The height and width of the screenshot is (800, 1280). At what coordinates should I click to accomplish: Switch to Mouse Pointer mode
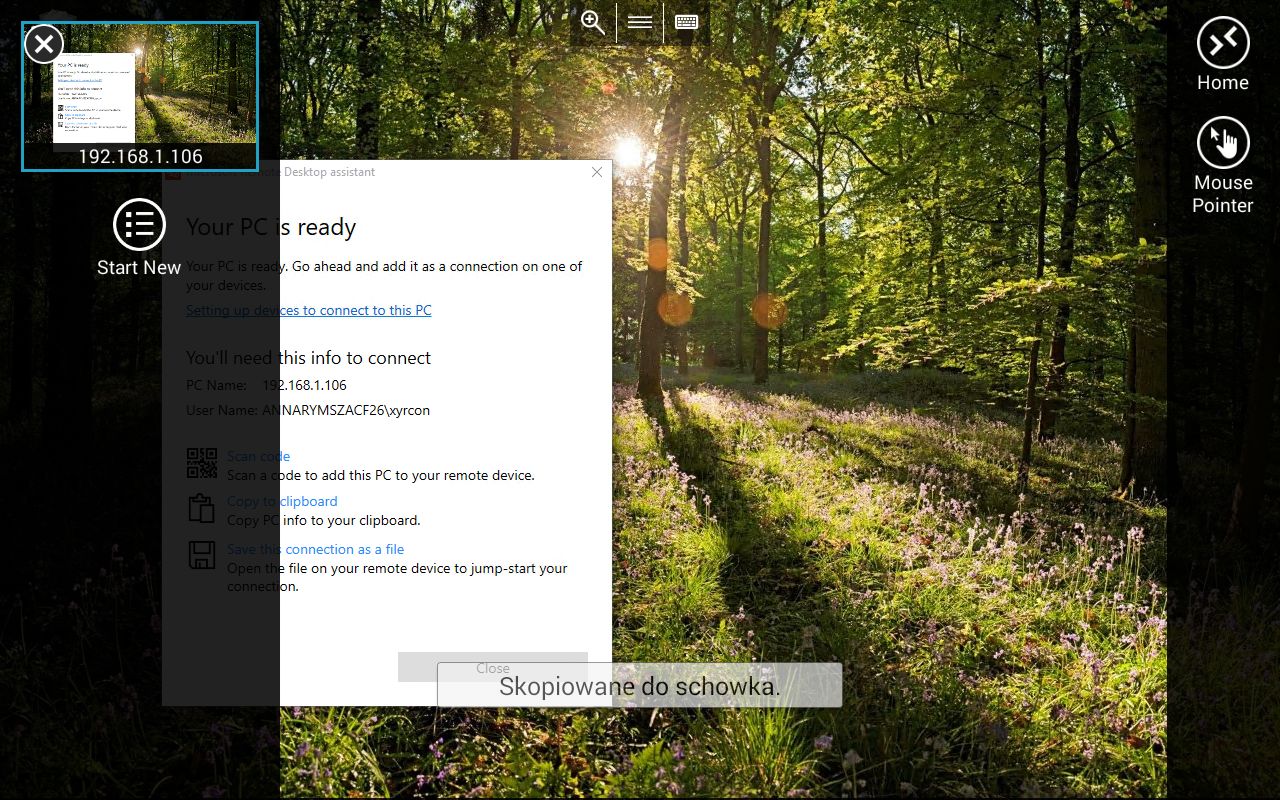1223,167
